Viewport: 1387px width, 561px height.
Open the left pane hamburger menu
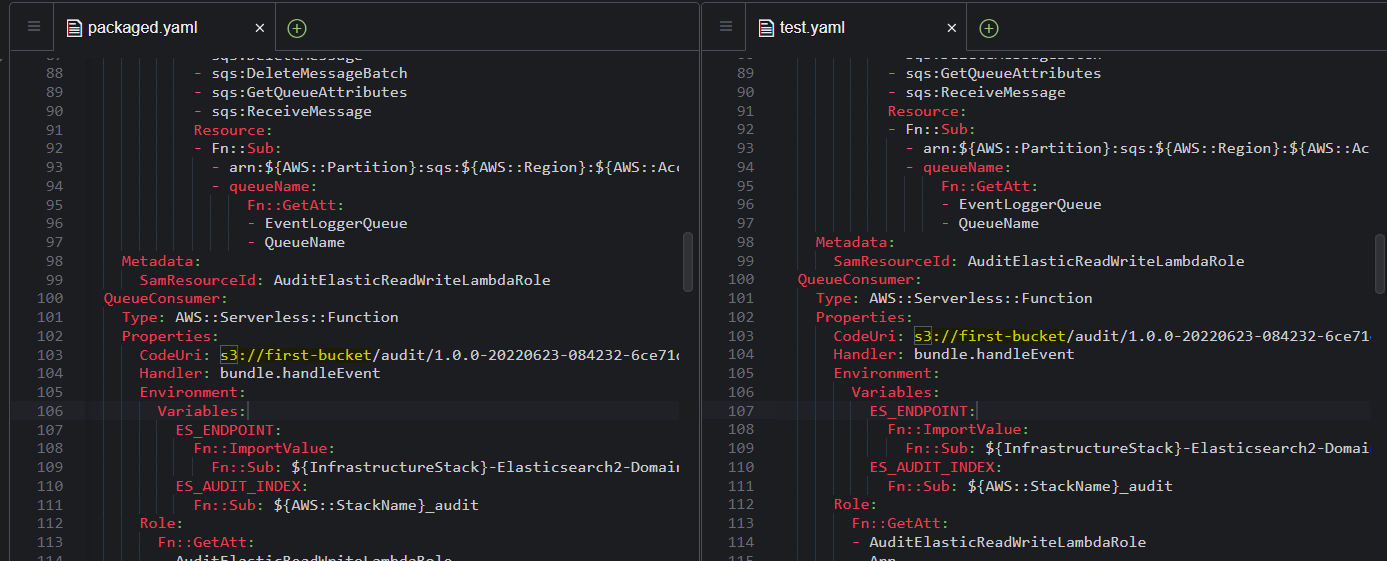pyautogui.click(x=34, y=27)
